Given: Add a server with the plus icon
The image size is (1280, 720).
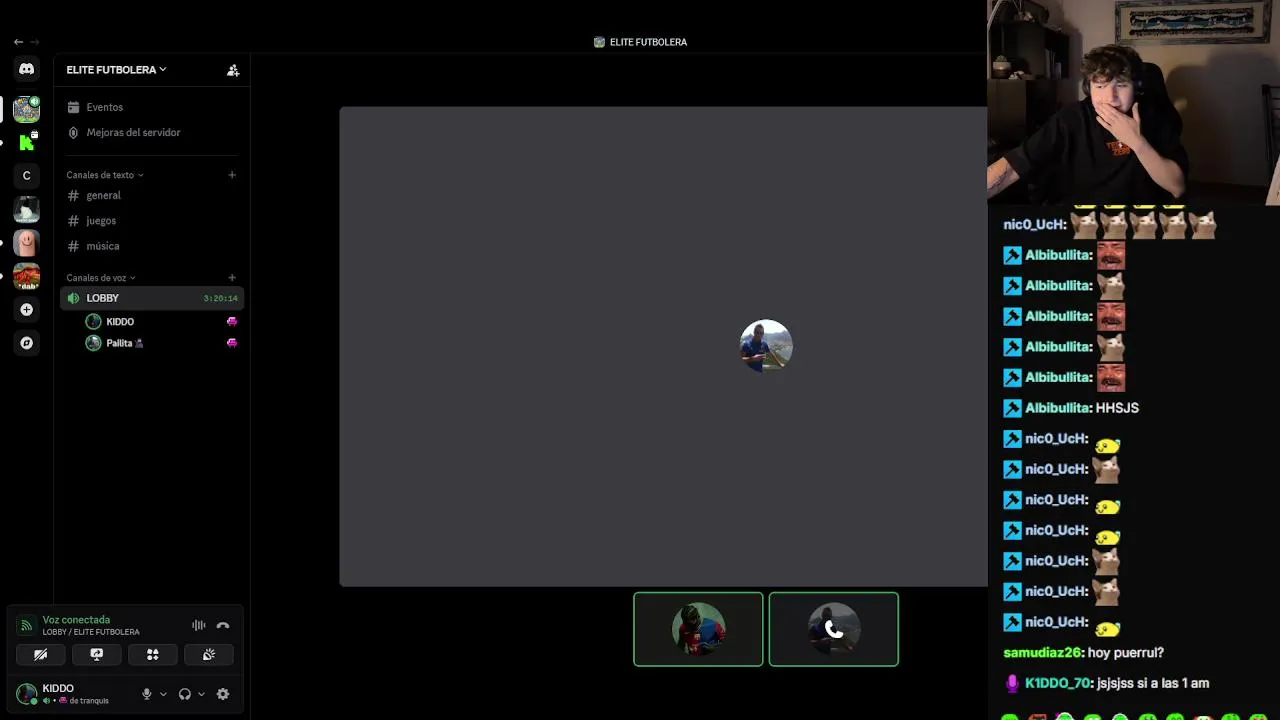Looking at the screenshot, I should pos(26,310).
